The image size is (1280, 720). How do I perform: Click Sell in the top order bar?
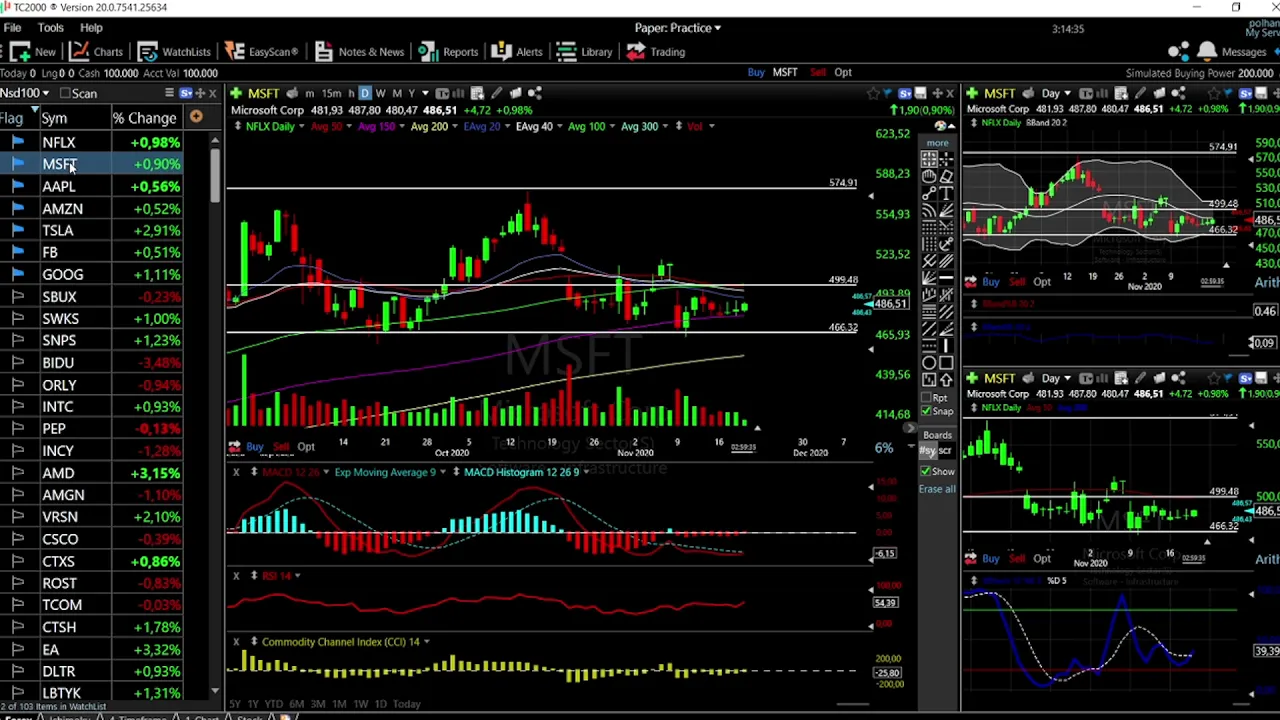[x=817, y=72]
